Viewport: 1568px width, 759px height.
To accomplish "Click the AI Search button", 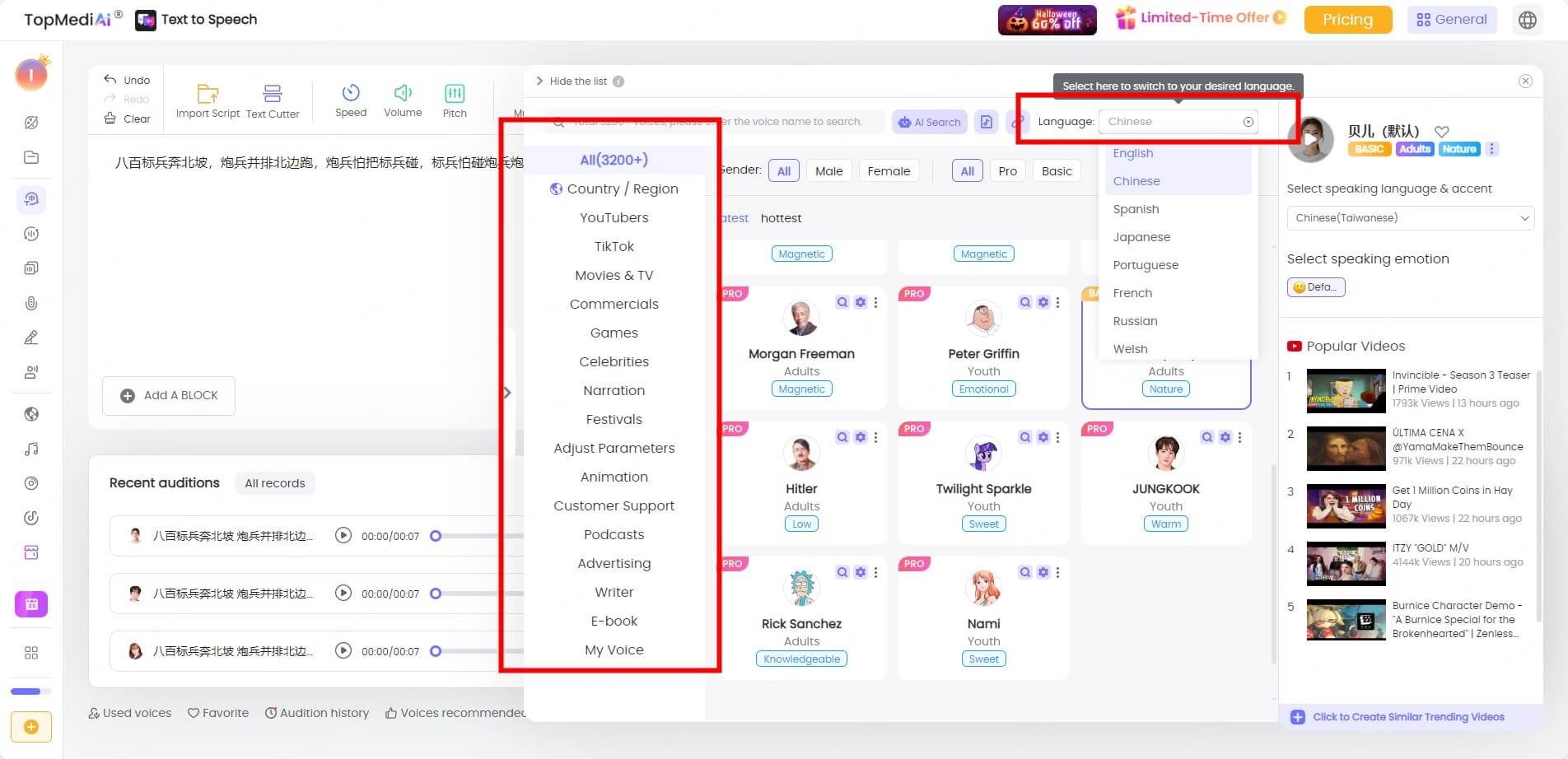I will [x=930, y=122].
